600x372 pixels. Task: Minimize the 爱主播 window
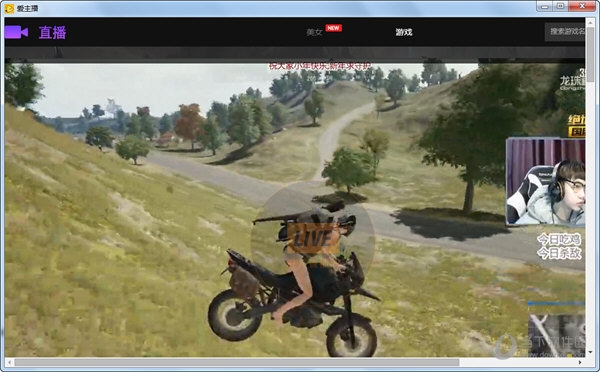pos(545,6)
